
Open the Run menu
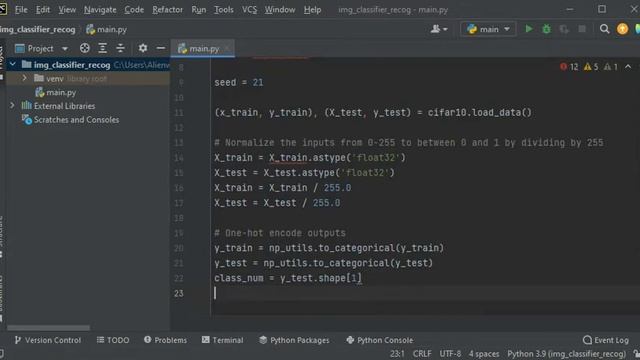pos(199,9)
